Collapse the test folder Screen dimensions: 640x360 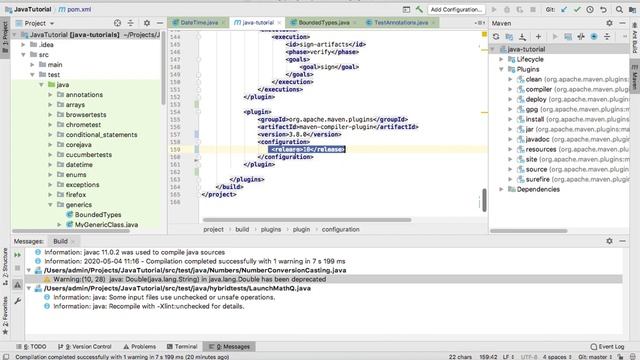pos(32,75)
